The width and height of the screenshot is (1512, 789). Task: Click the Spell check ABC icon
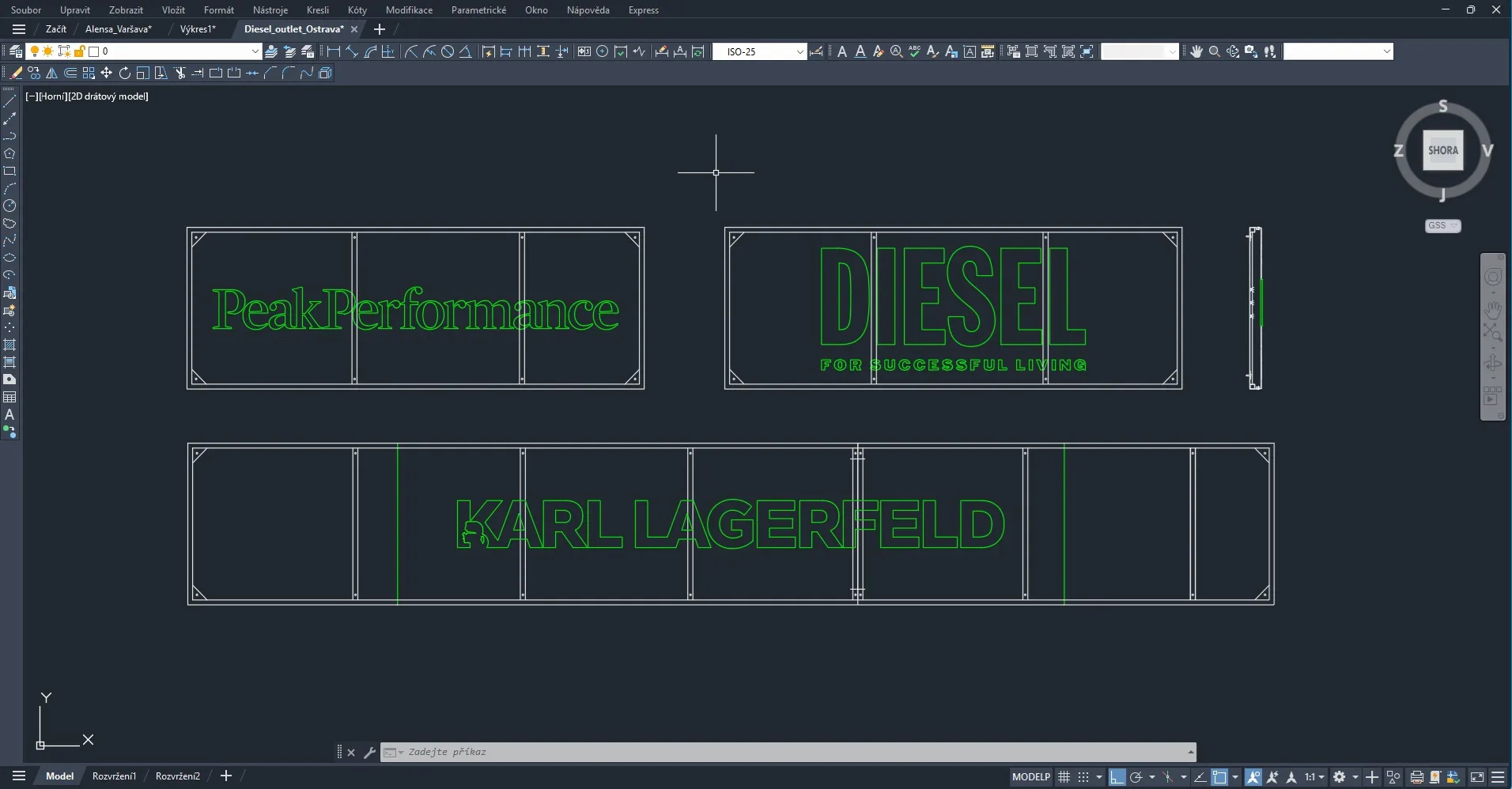pyautogui.click(x=915, y=51)
